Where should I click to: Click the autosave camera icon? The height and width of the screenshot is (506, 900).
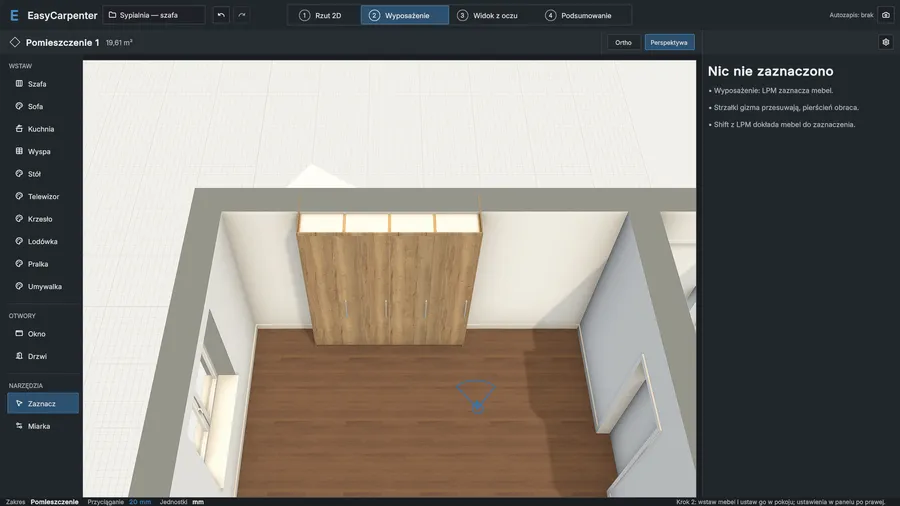pos(886,15)
